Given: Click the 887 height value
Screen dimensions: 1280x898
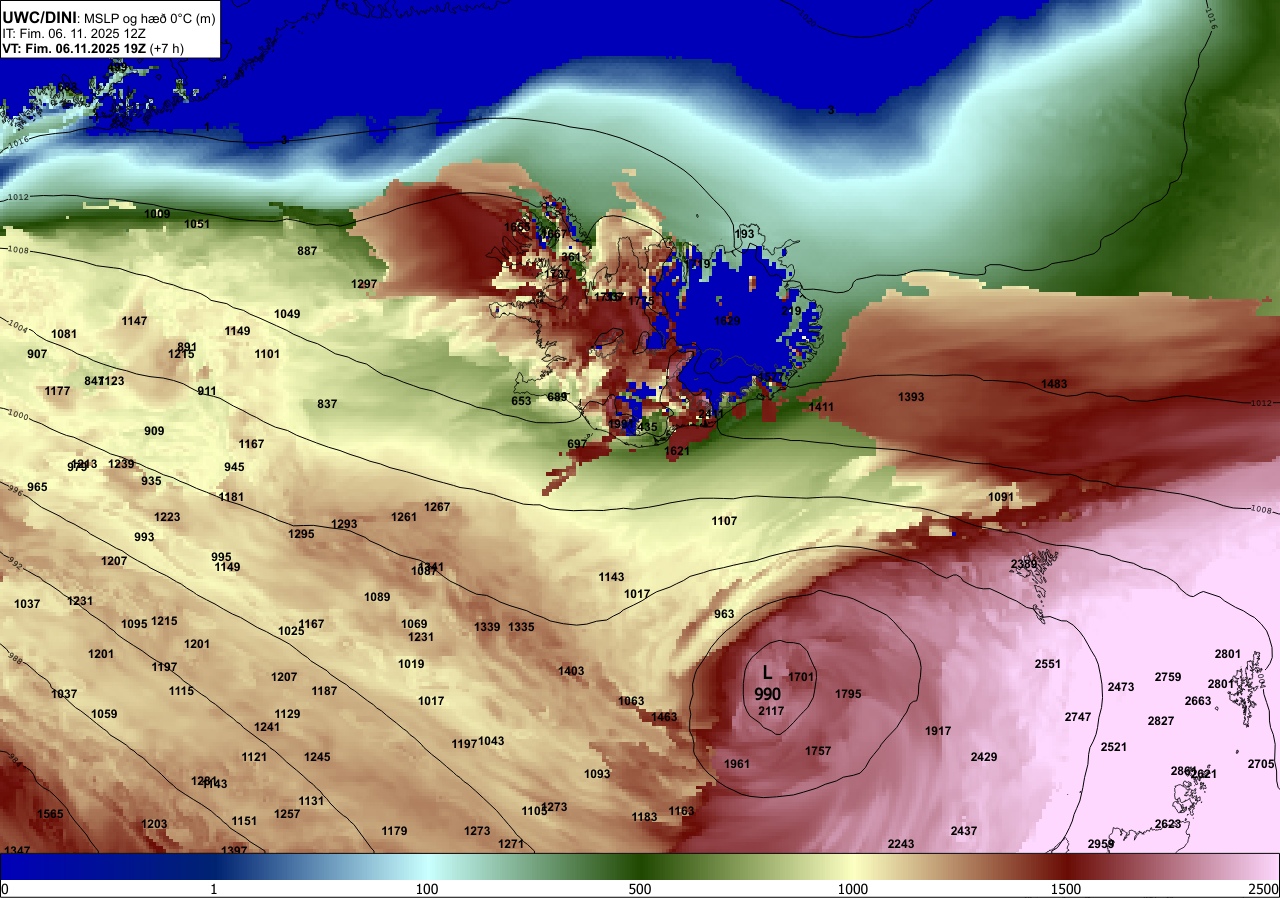Looking at the screenshot, I should pos(307,251).
